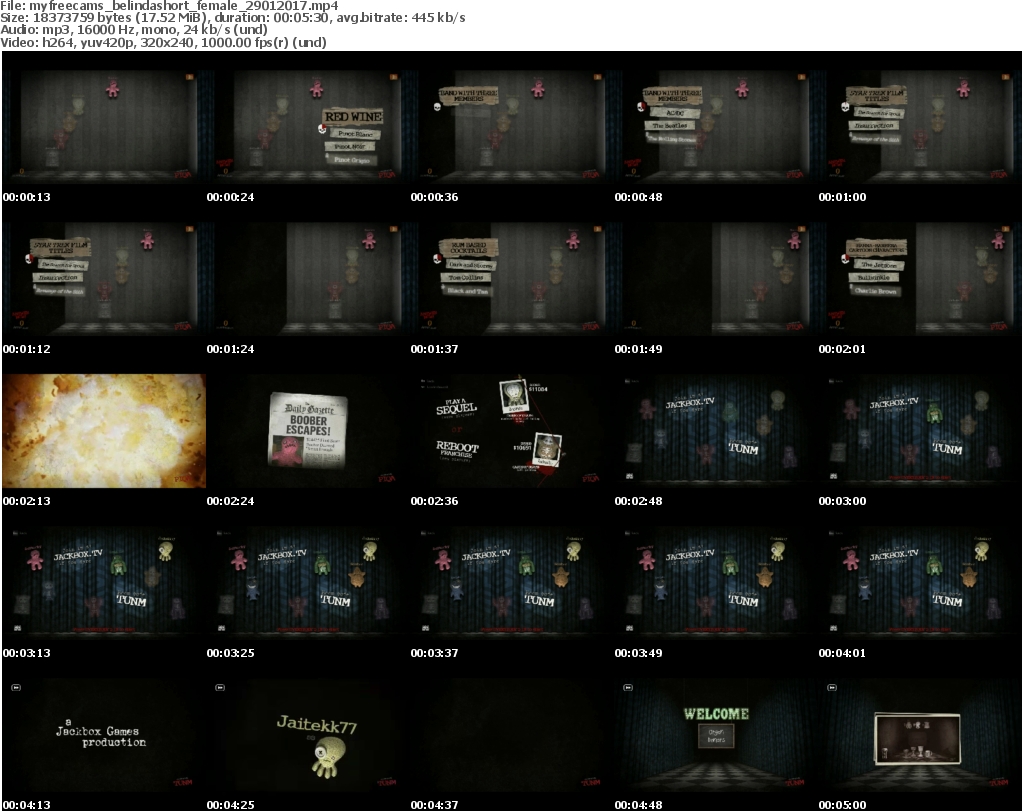This screenshot has height=811, width=1024.
Task: Select the 00:05:00 timestamp label
Action: click(842, 805)
